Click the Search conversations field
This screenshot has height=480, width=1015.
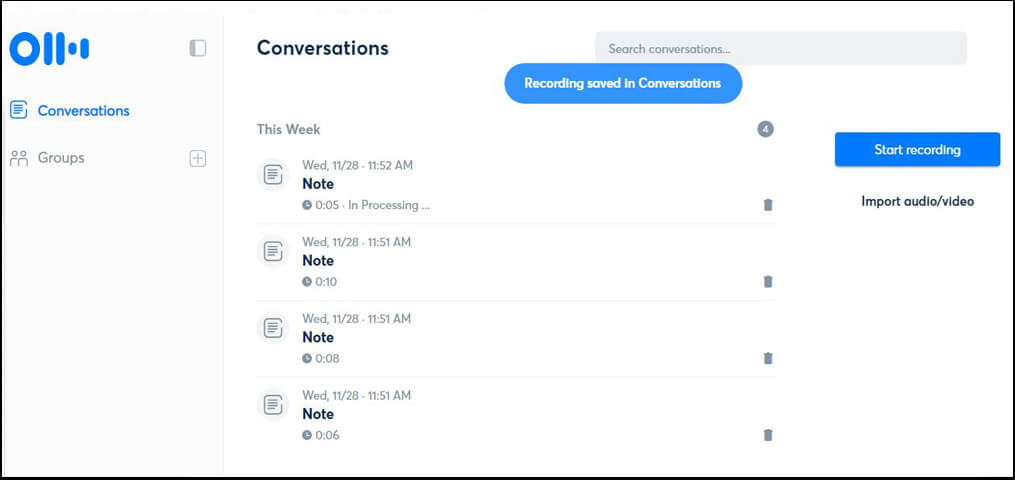pos(780,48)
